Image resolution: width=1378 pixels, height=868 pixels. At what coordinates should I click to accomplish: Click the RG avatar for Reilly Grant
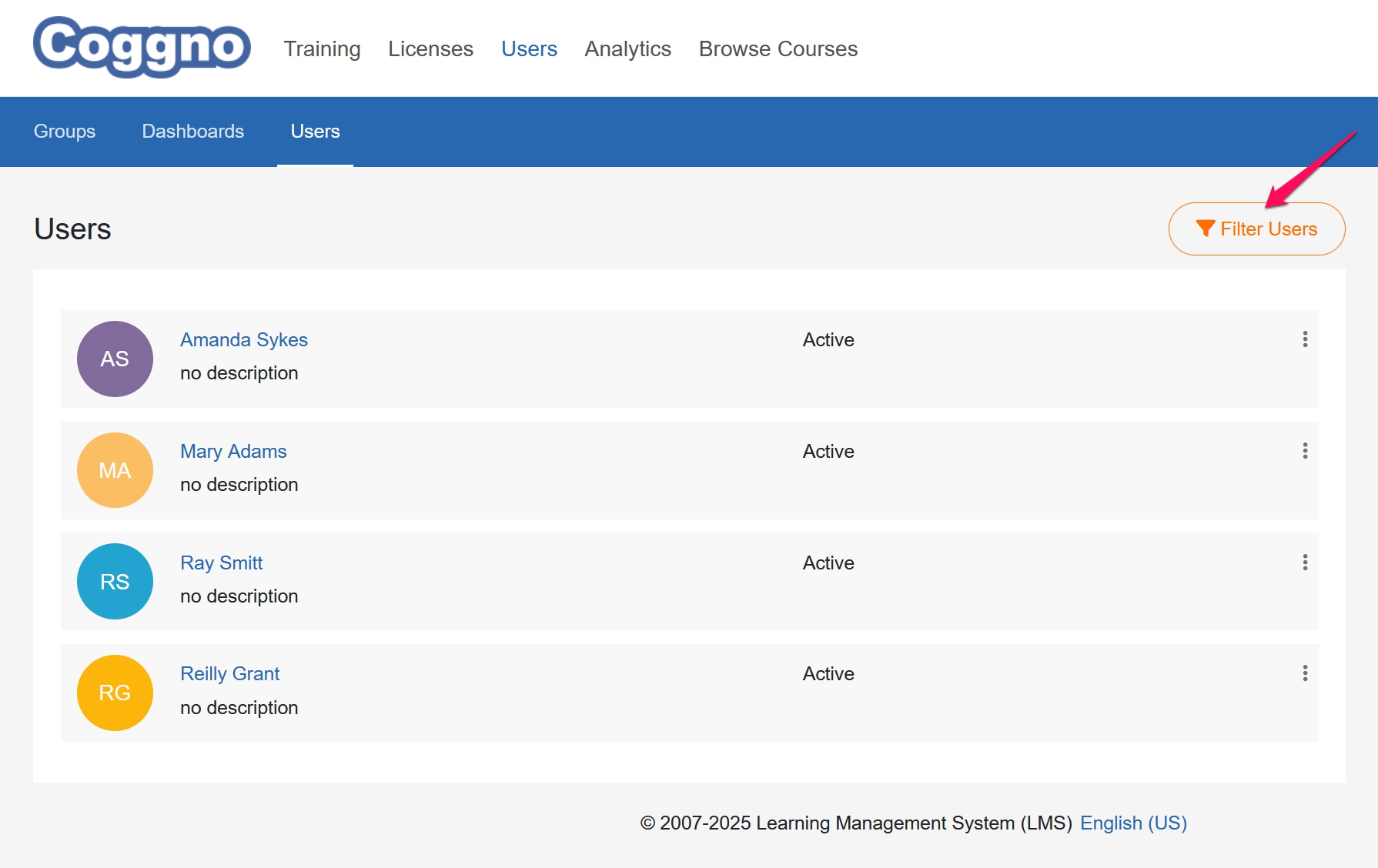[115, 693]
